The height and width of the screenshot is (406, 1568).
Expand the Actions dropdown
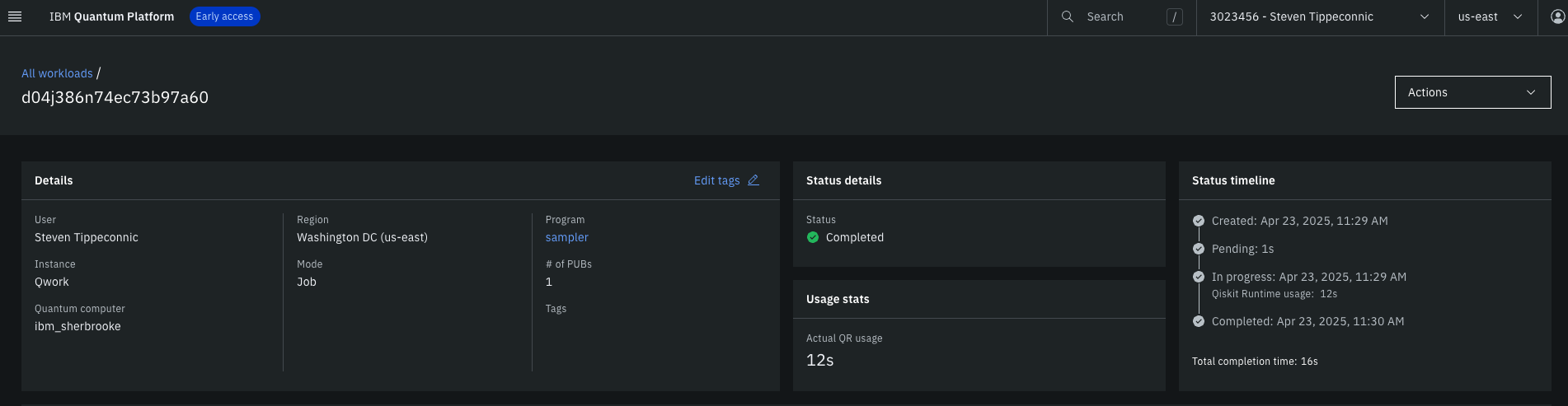1472,92
